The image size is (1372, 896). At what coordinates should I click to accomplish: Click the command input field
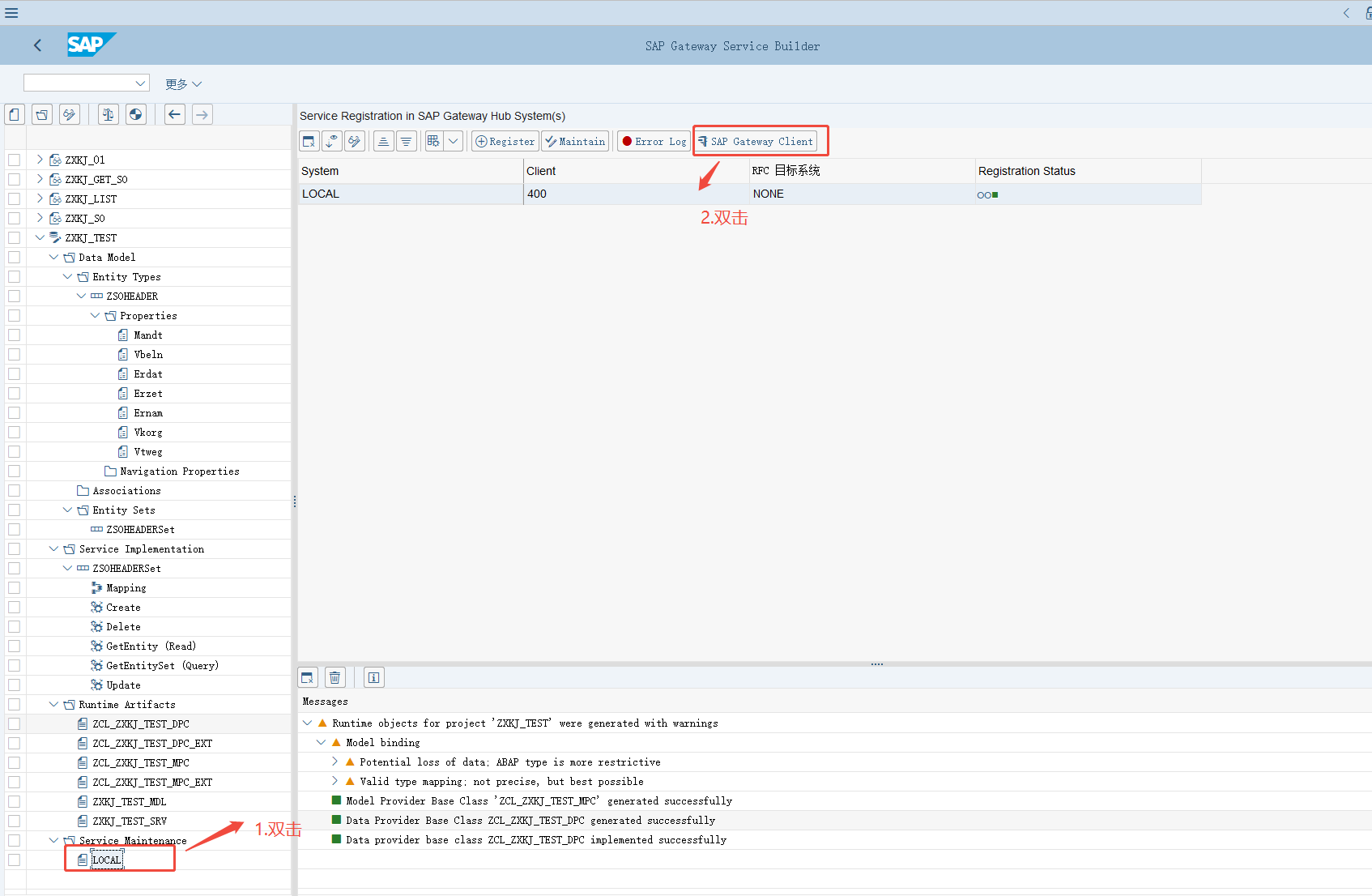pyautogui.click(x=79, y=83)
